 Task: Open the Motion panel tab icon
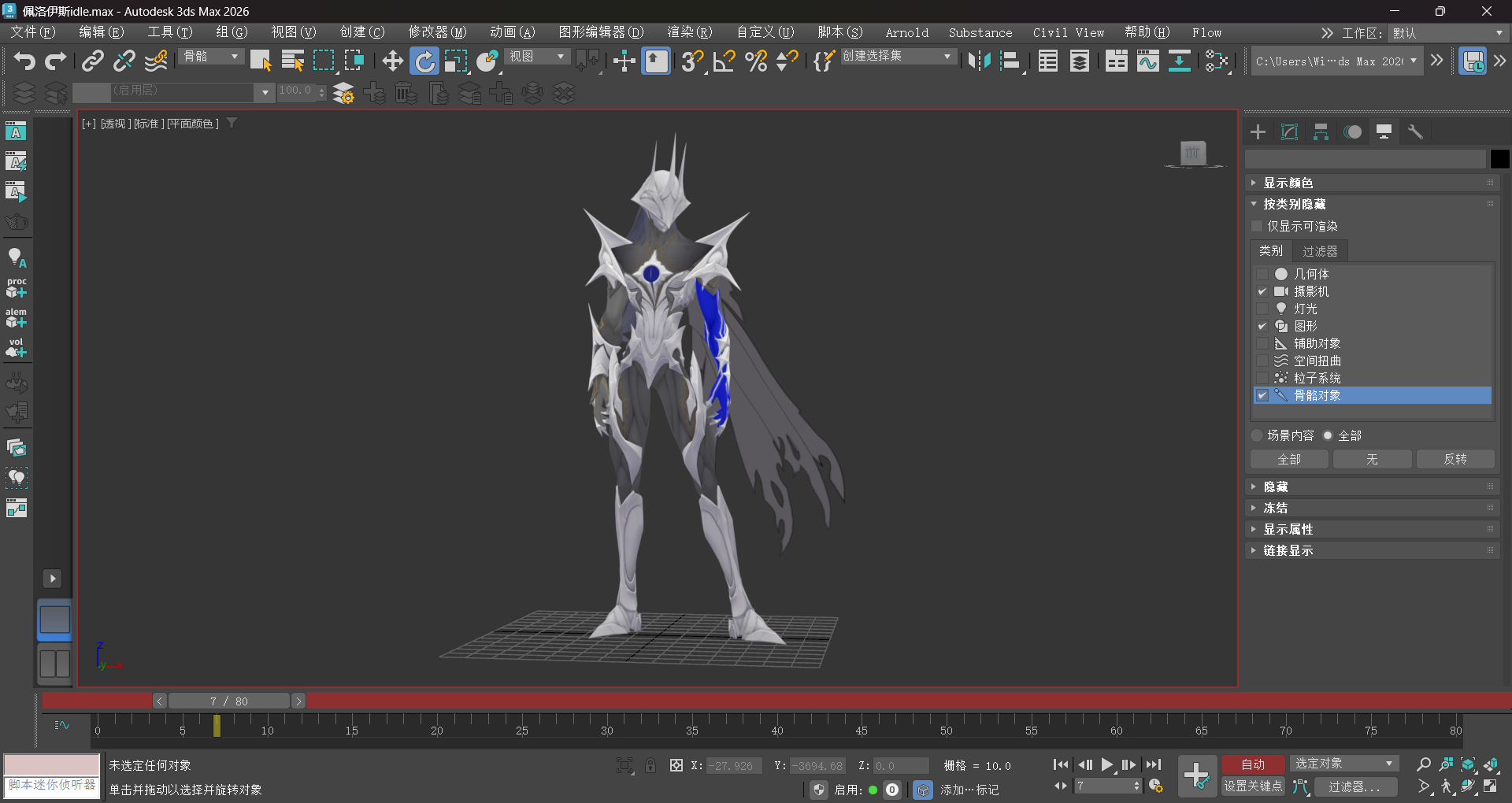click(x=1353, y=132)
